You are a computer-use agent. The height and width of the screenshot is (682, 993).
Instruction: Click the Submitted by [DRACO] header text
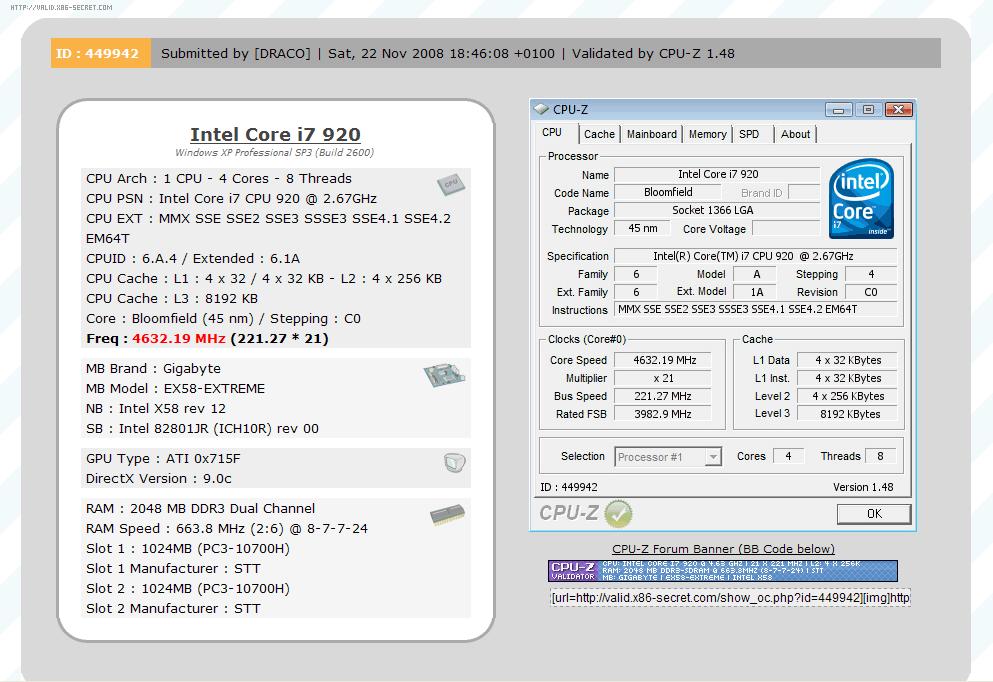tap(236, 53)
